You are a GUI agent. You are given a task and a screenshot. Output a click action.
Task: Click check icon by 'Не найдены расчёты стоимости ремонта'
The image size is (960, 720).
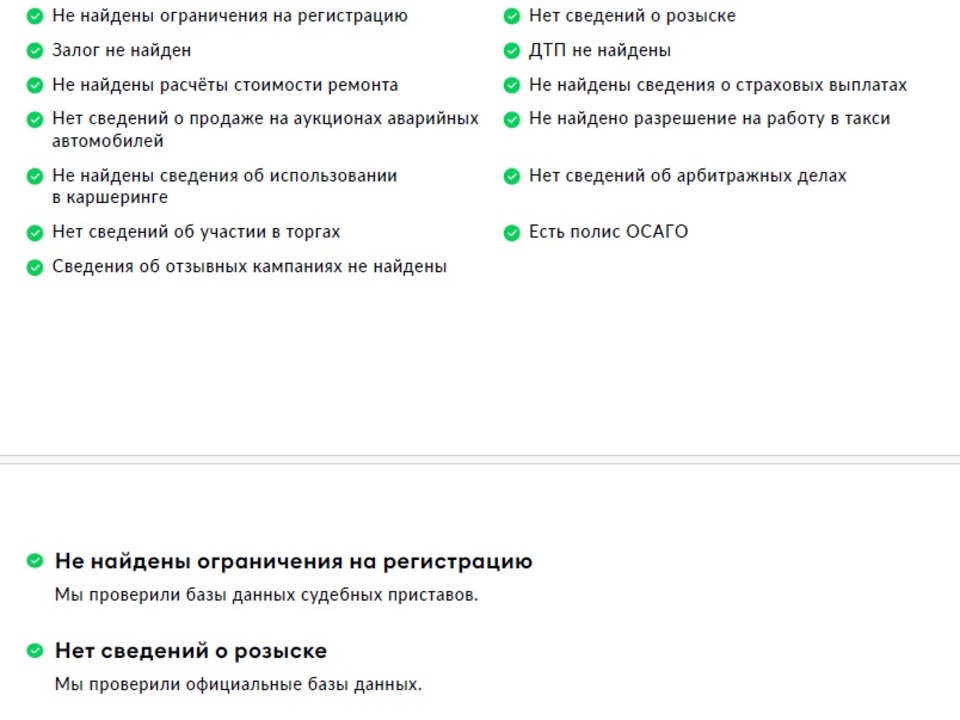point(35,85)
